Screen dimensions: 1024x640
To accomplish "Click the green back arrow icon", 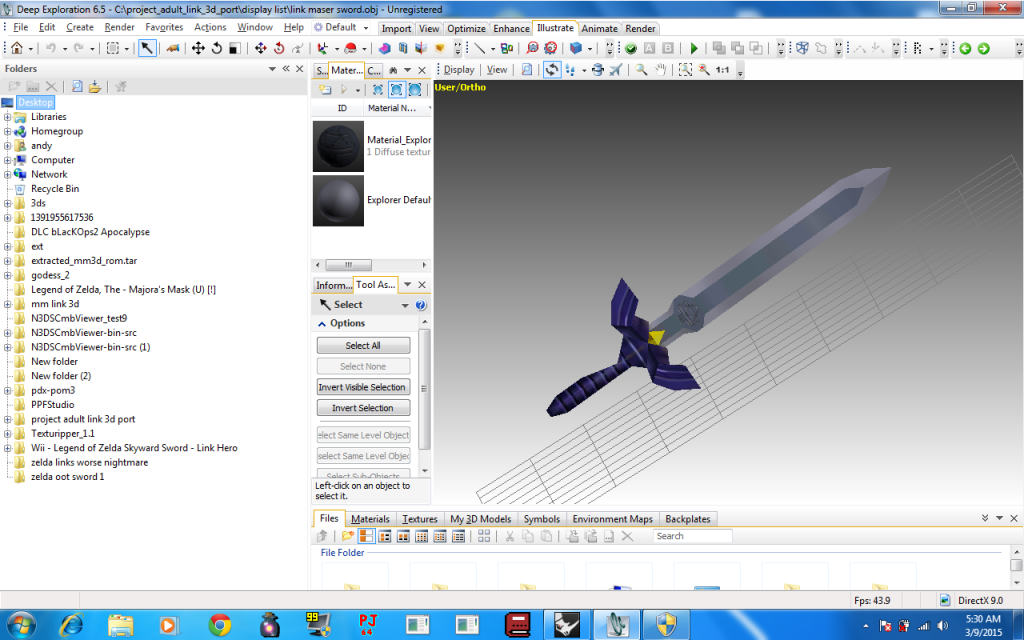I will (x=965, y=48).
